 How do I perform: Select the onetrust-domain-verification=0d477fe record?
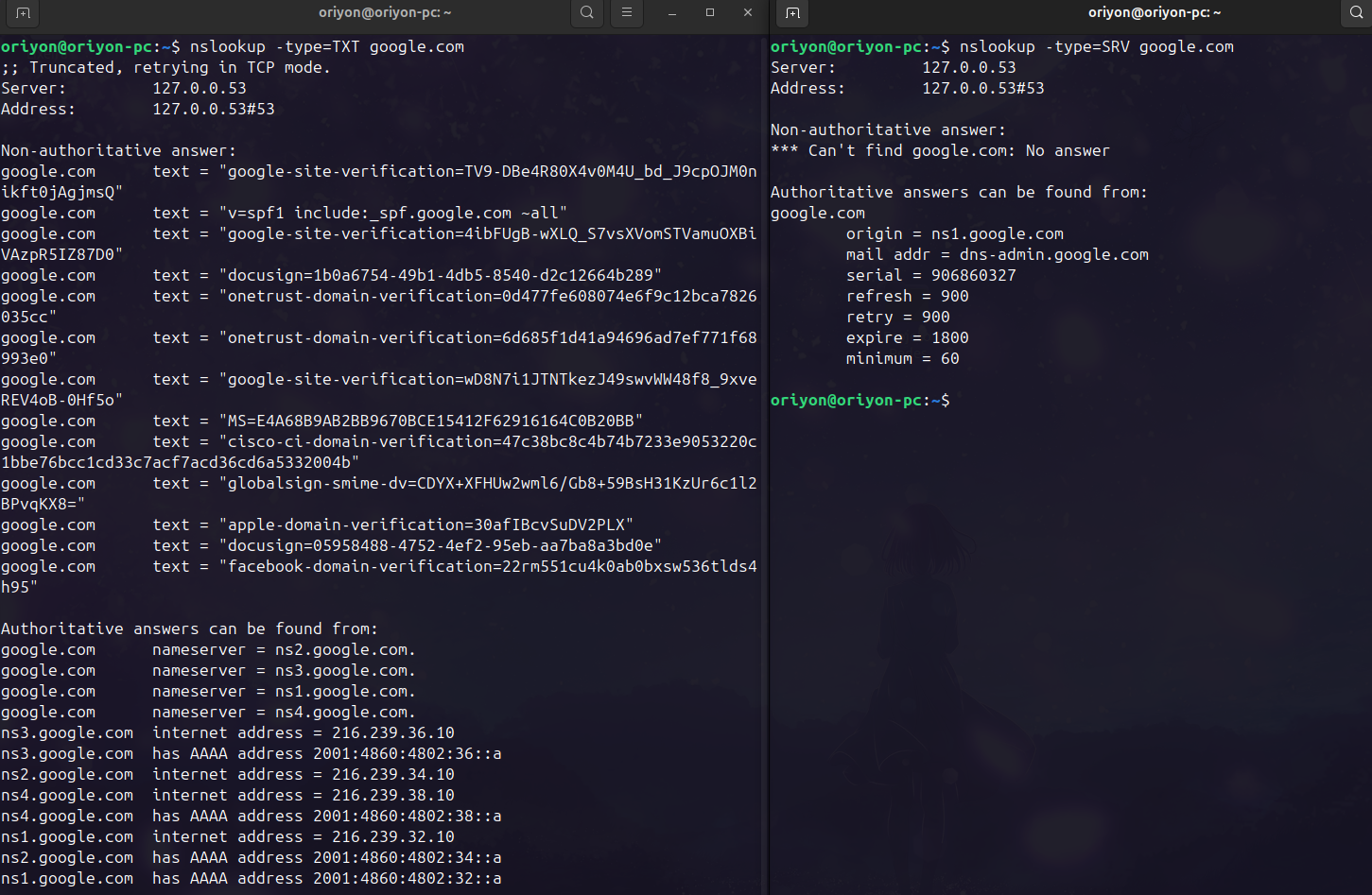(379, 306)
